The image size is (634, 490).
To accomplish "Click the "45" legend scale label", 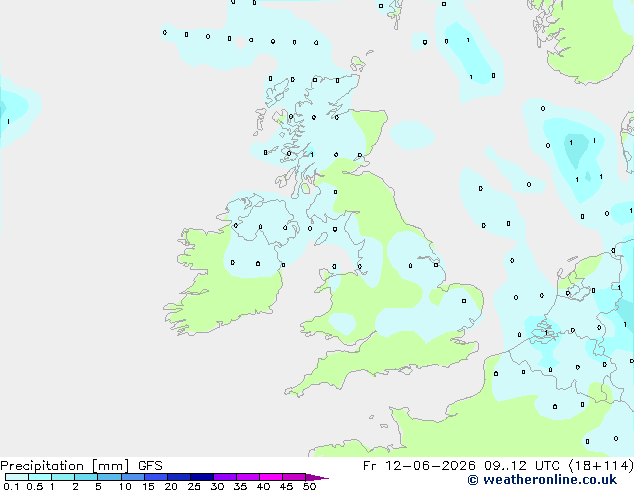I will click(287, 486).
